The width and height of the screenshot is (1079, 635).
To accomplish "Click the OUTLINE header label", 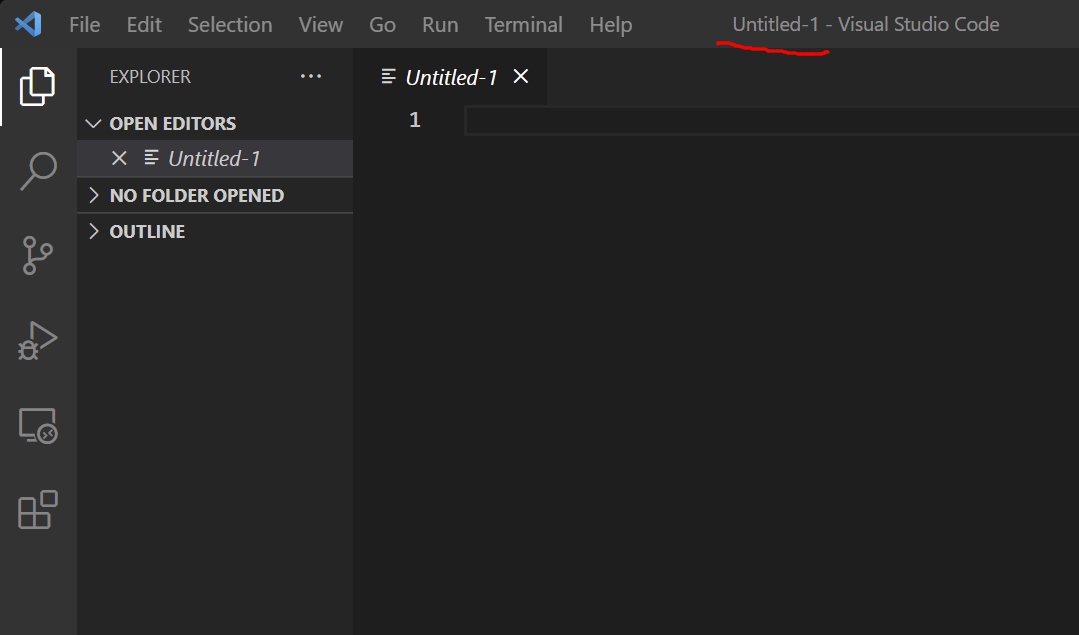I will pyautogui.click(x=147, y=231).
